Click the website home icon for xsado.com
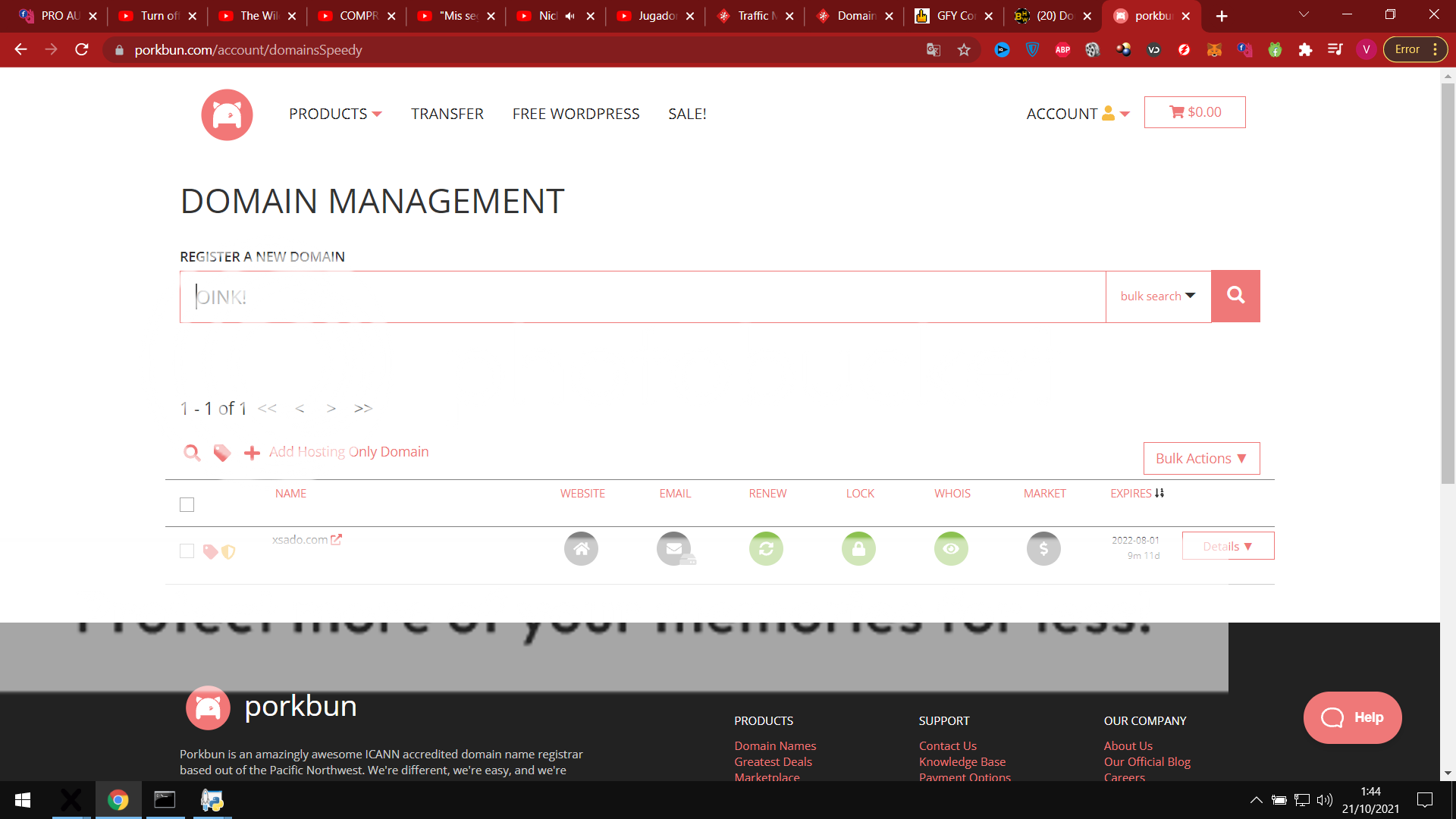Viewport: 1456px width, 819px height. [x=581, y=548]
